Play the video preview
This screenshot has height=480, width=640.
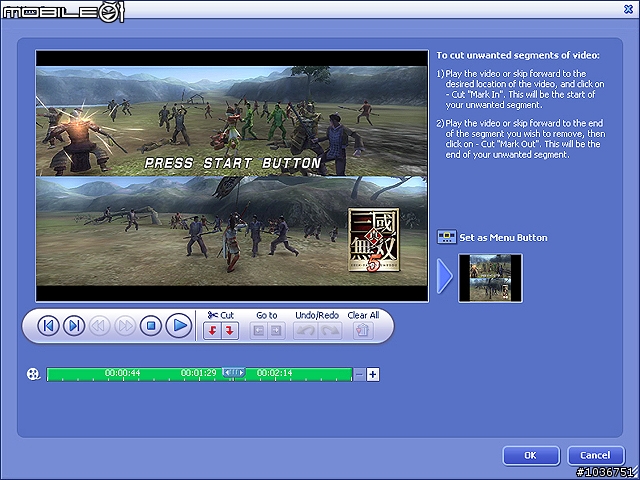coord(179,325)
